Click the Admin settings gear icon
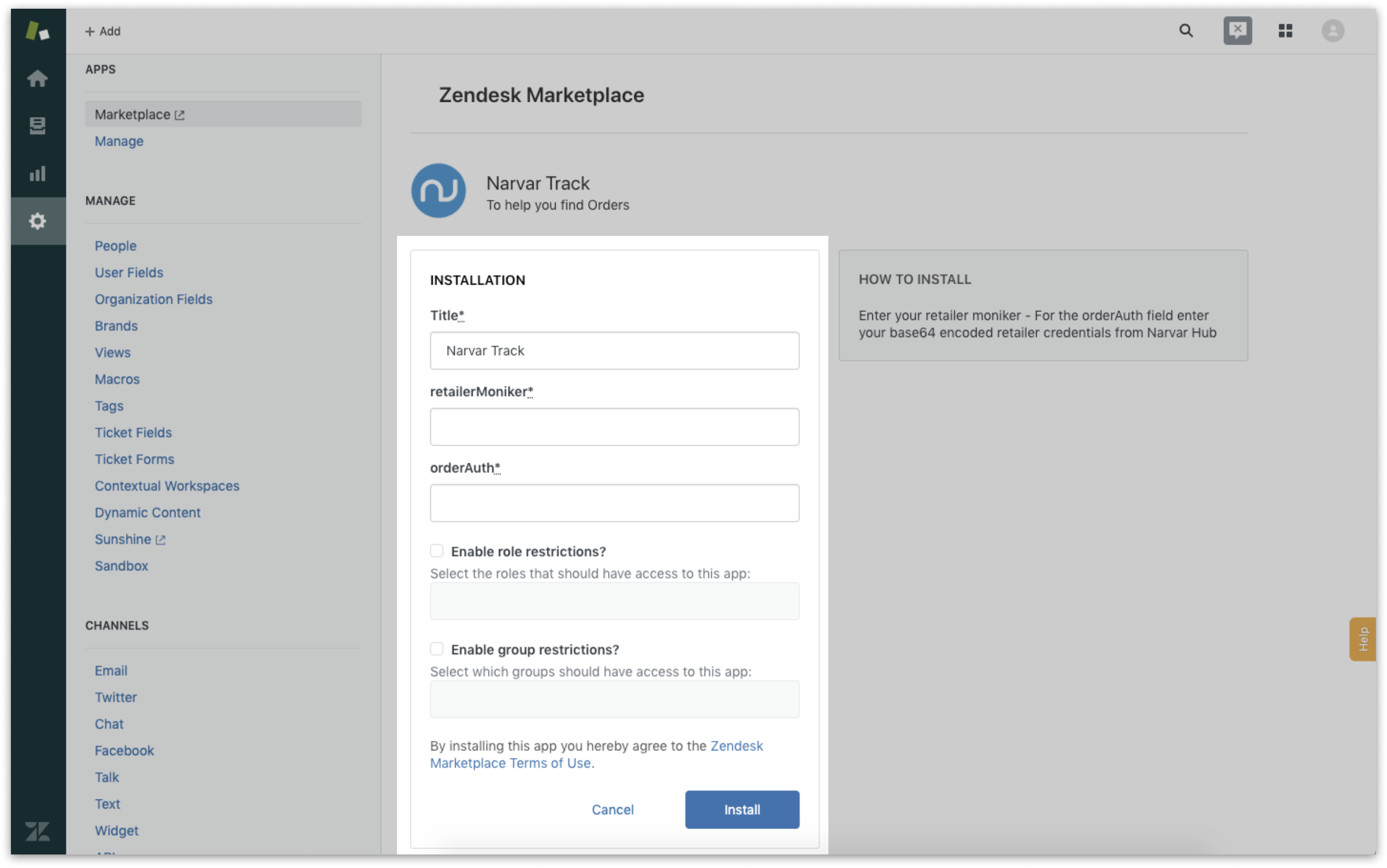Viewport: 1387px width, 868px height. point(37,221)
